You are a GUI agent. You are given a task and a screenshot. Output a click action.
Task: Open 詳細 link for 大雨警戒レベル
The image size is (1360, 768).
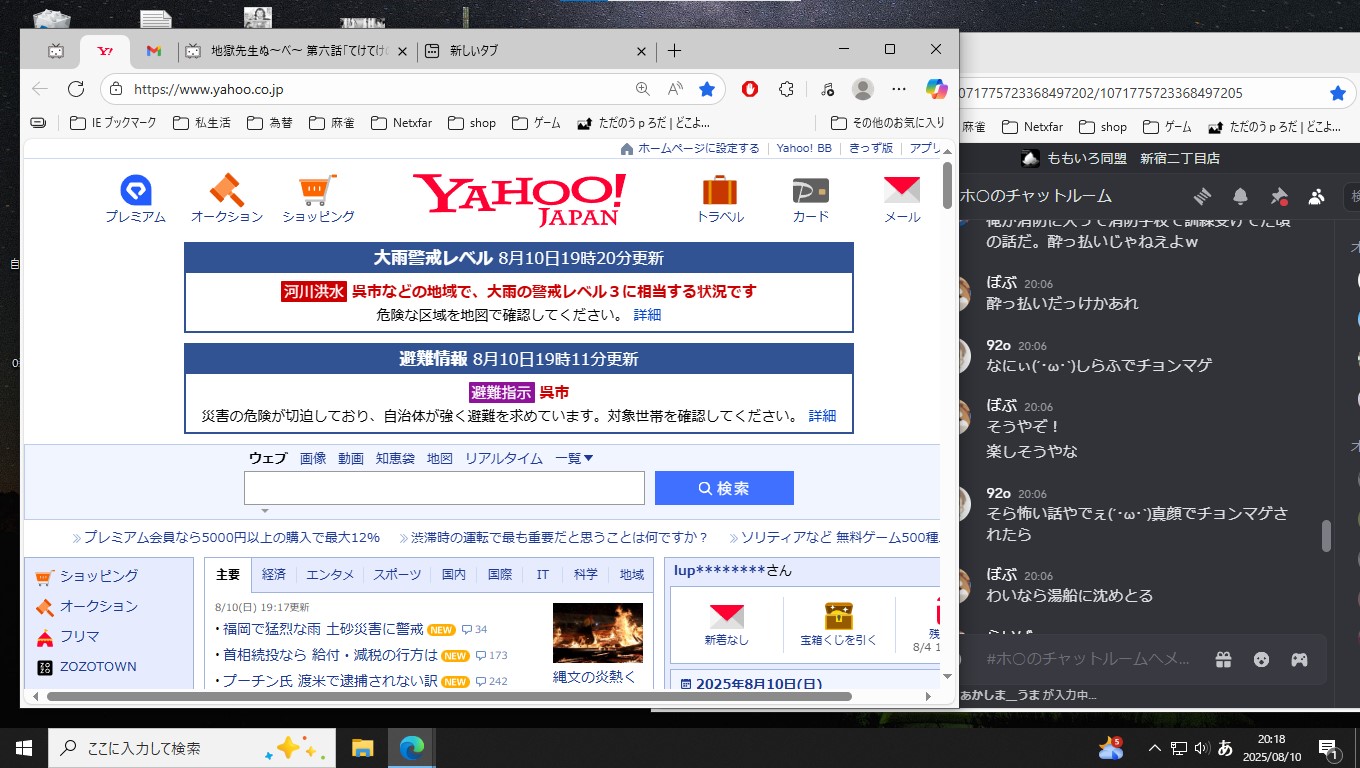point(647,314)
